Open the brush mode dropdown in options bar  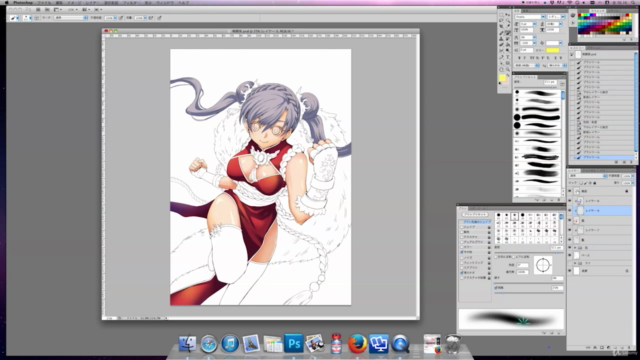coord(71,18)
